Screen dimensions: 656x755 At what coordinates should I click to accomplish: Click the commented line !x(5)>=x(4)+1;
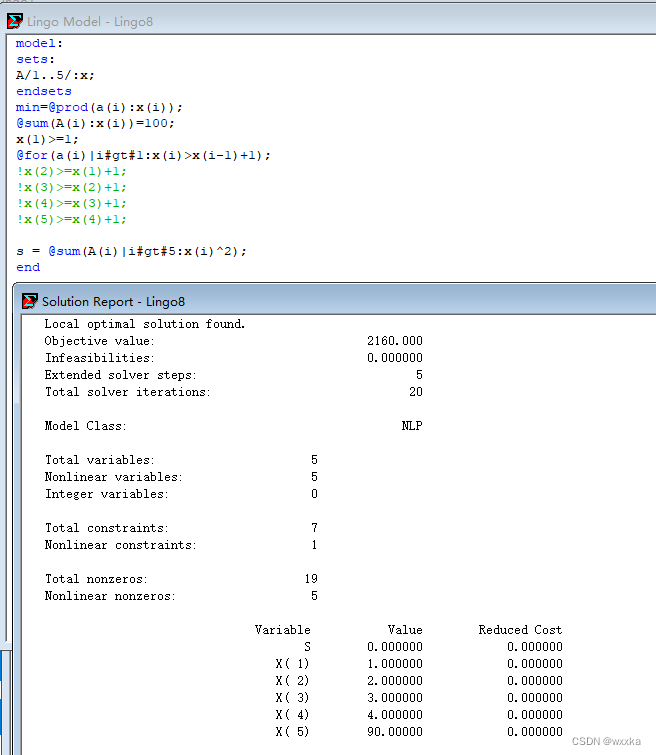click(x=71, y=219)
